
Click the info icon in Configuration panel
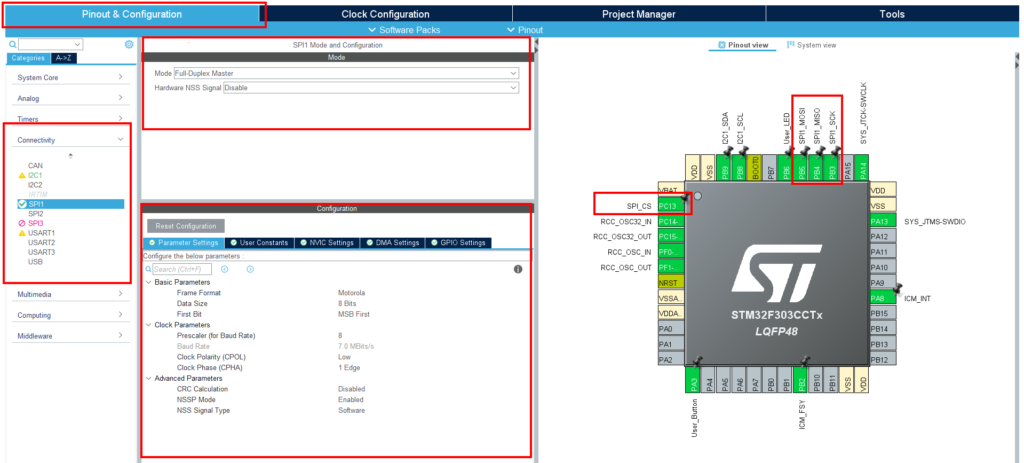(518, 269)
